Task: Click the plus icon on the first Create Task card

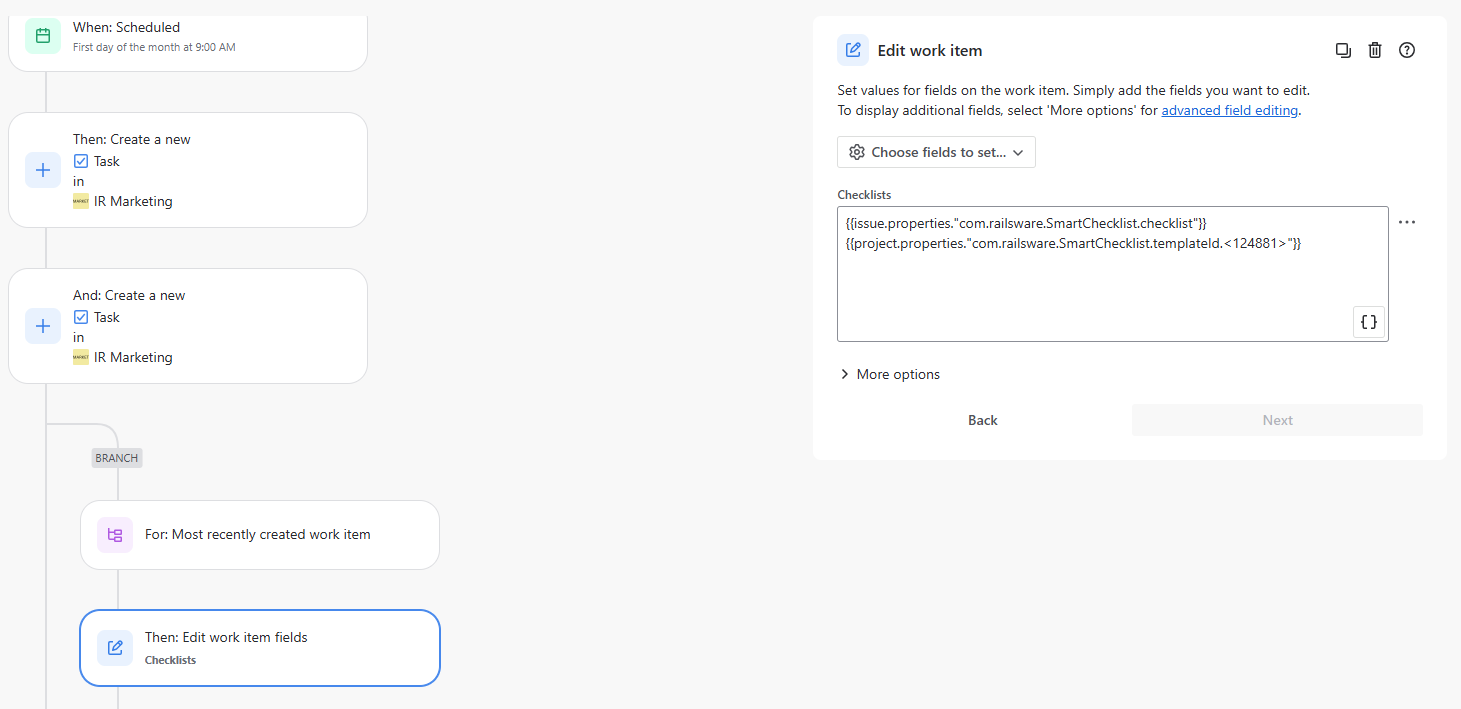Action: (x=42, y=170)
